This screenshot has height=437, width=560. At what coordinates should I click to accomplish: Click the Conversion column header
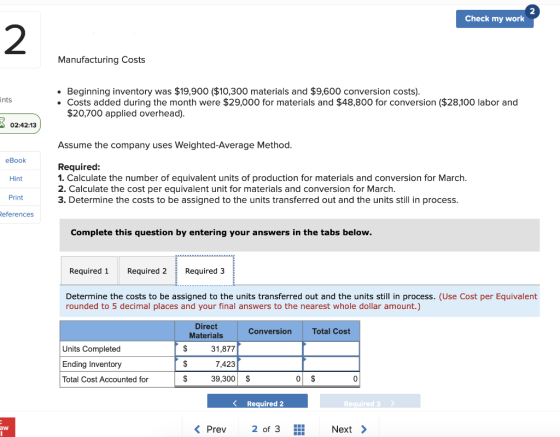tap(270, 331)
